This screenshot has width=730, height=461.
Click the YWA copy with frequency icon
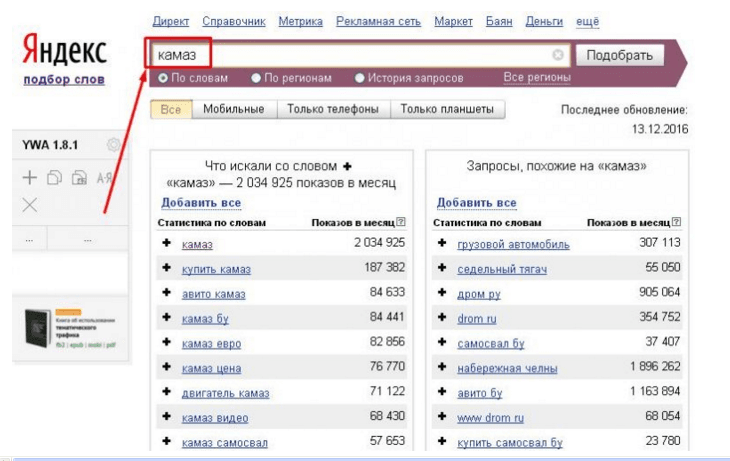tap(79, 177)
